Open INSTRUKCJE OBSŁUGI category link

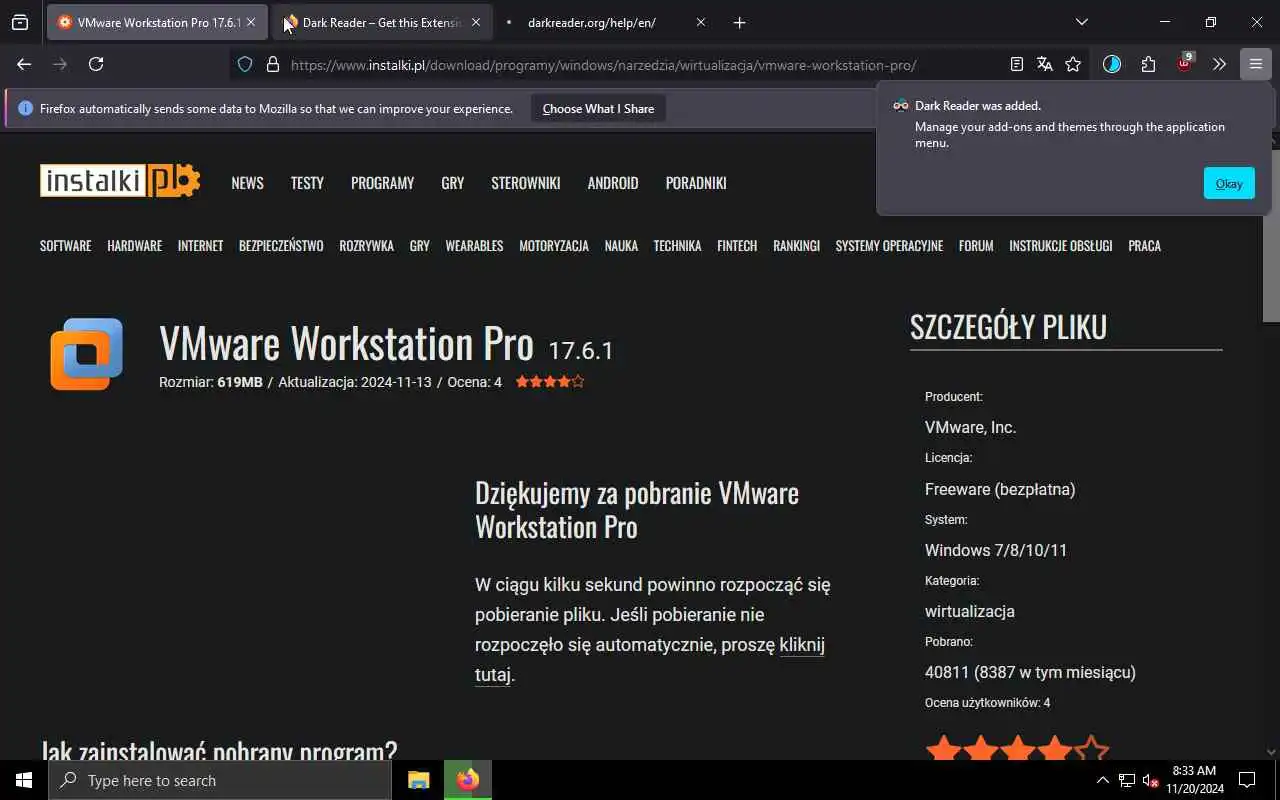pos(1060,246)
